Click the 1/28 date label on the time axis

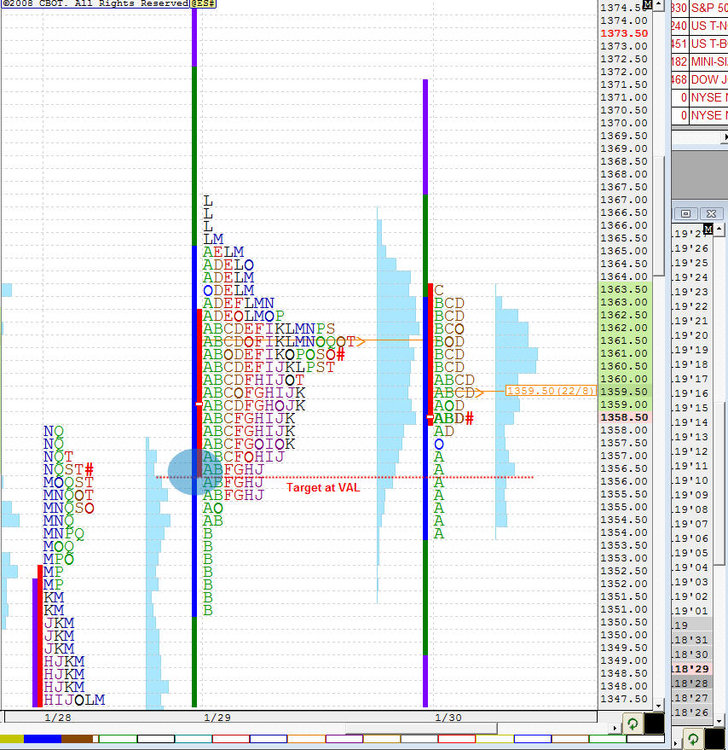pyautogui.click(x=57, y=717)
